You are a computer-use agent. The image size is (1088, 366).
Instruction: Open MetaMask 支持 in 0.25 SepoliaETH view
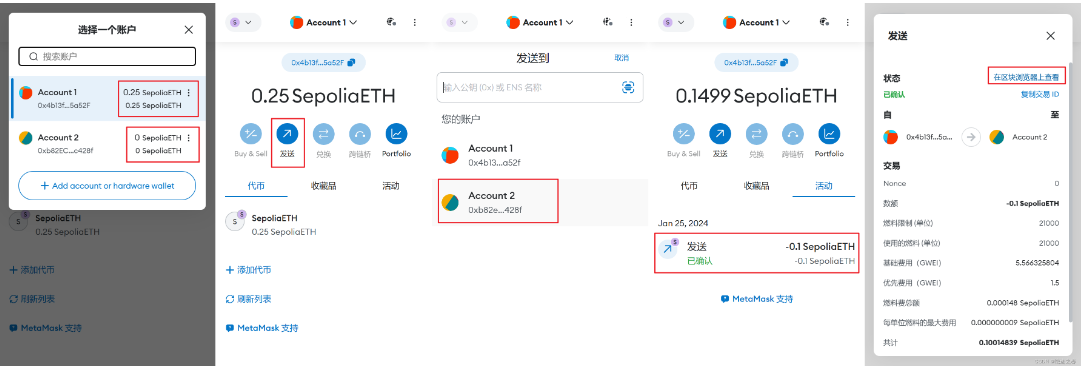coord(262,328)
